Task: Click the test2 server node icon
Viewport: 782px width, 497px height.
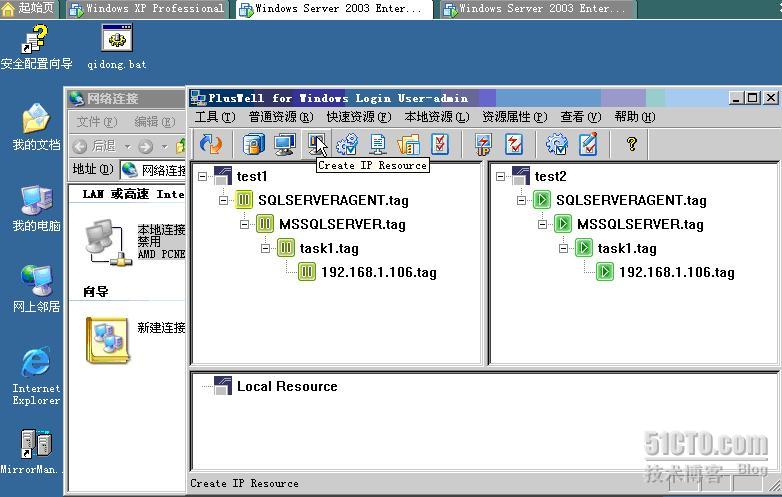Action: pyautogui.click(x=521, y=175)
